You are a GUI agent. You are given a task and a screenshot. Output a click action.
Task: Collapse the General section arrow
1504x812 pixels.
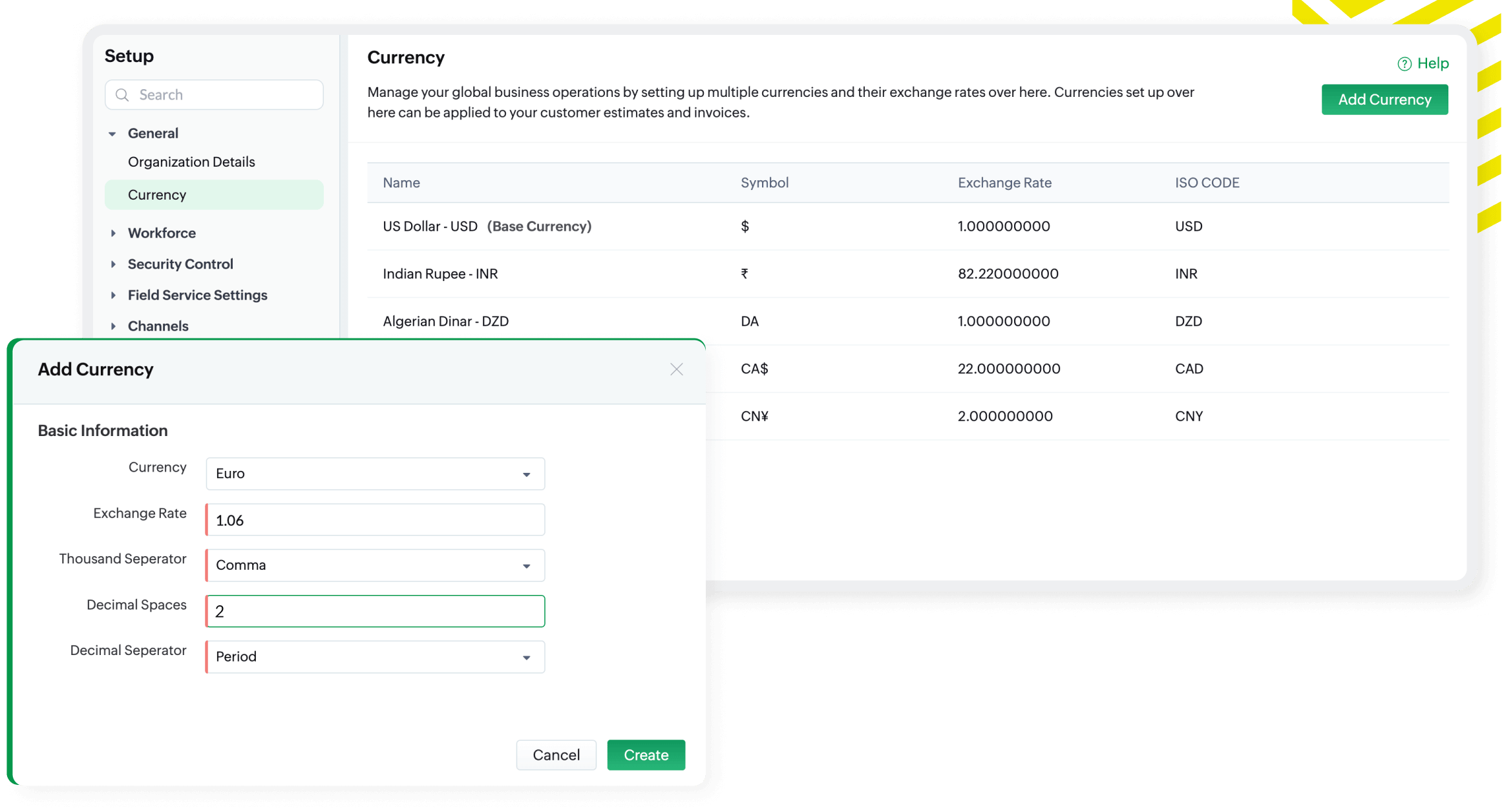[x=112, y=134]
